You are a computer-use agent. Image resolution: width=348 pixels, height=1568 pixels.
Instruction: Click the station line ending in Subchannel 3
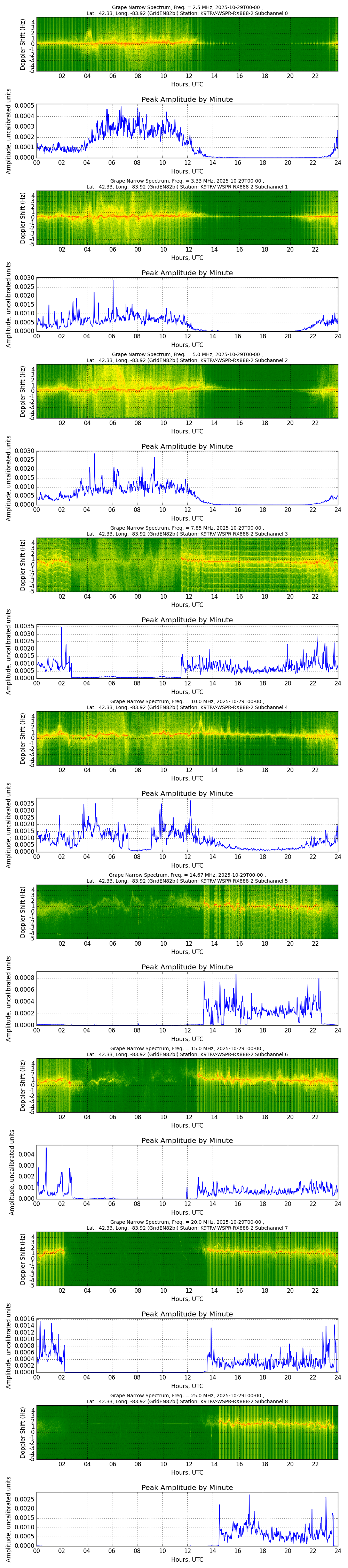click(187, 534)
